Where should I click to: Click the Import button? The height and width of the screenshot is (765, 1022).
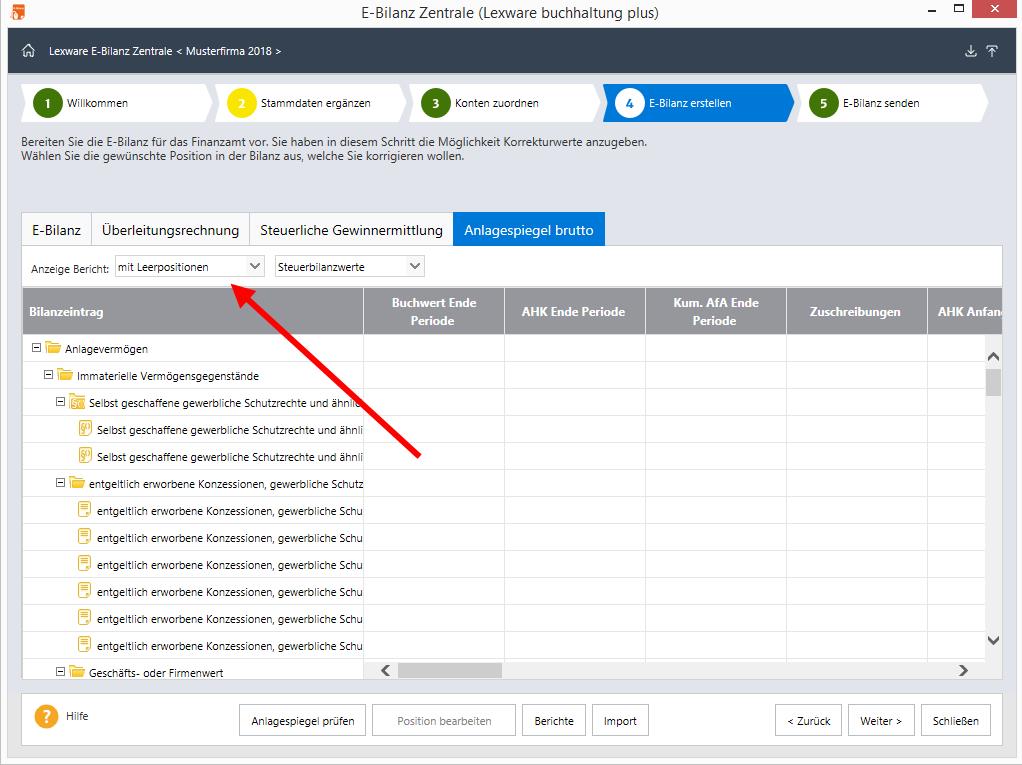(620, 721)
